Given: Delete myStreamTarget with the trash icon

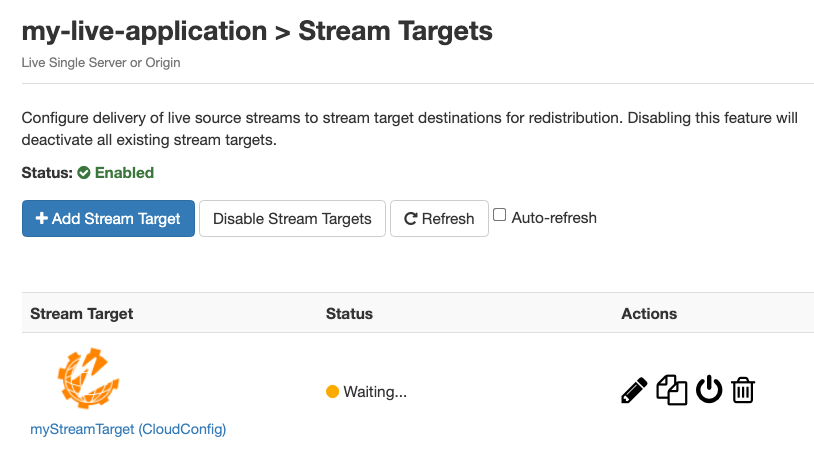Looking at the screenshot, I should pyautogui.click(x=743, y=390).
